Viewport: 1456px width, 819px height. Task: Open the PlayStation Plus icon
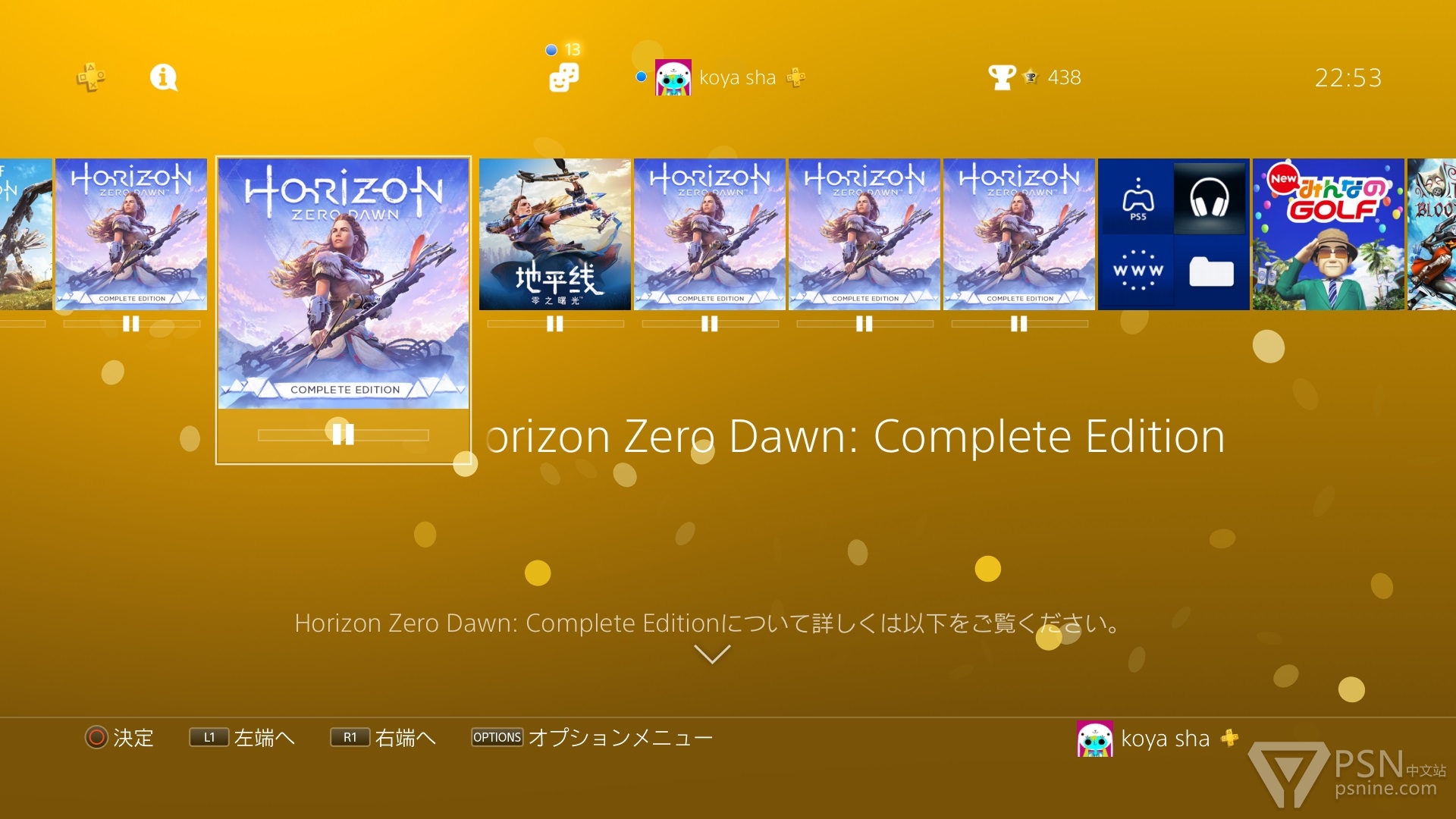click(x=91, y=77)
